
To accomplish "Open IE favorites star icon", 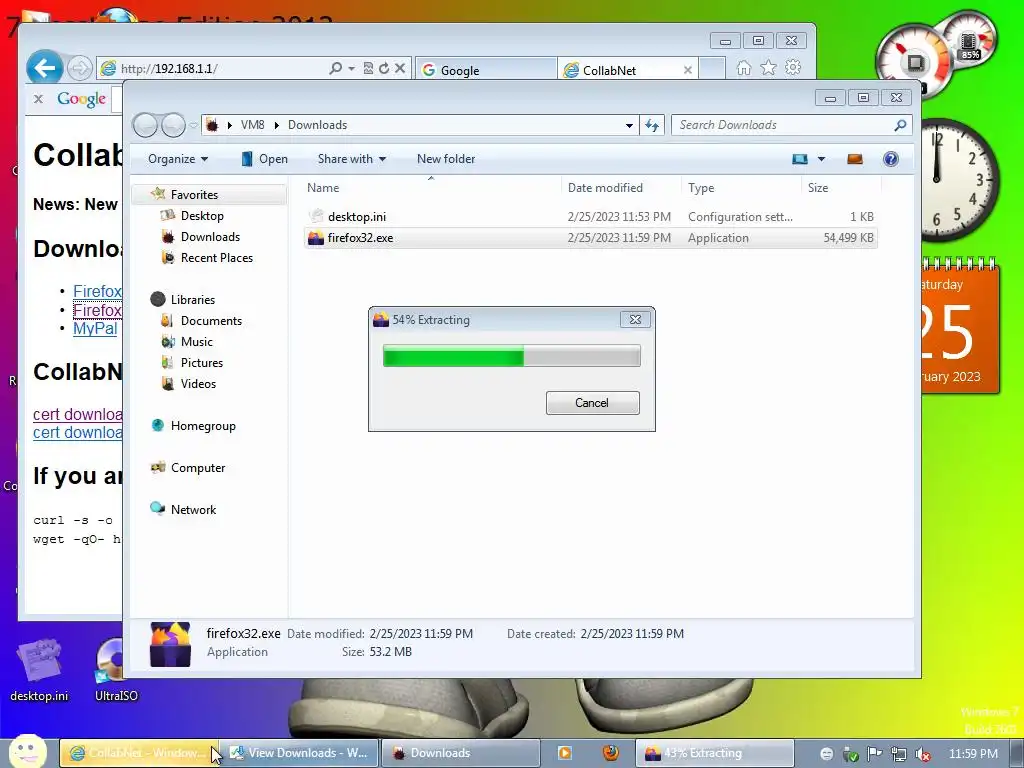I will coord(769,68).
